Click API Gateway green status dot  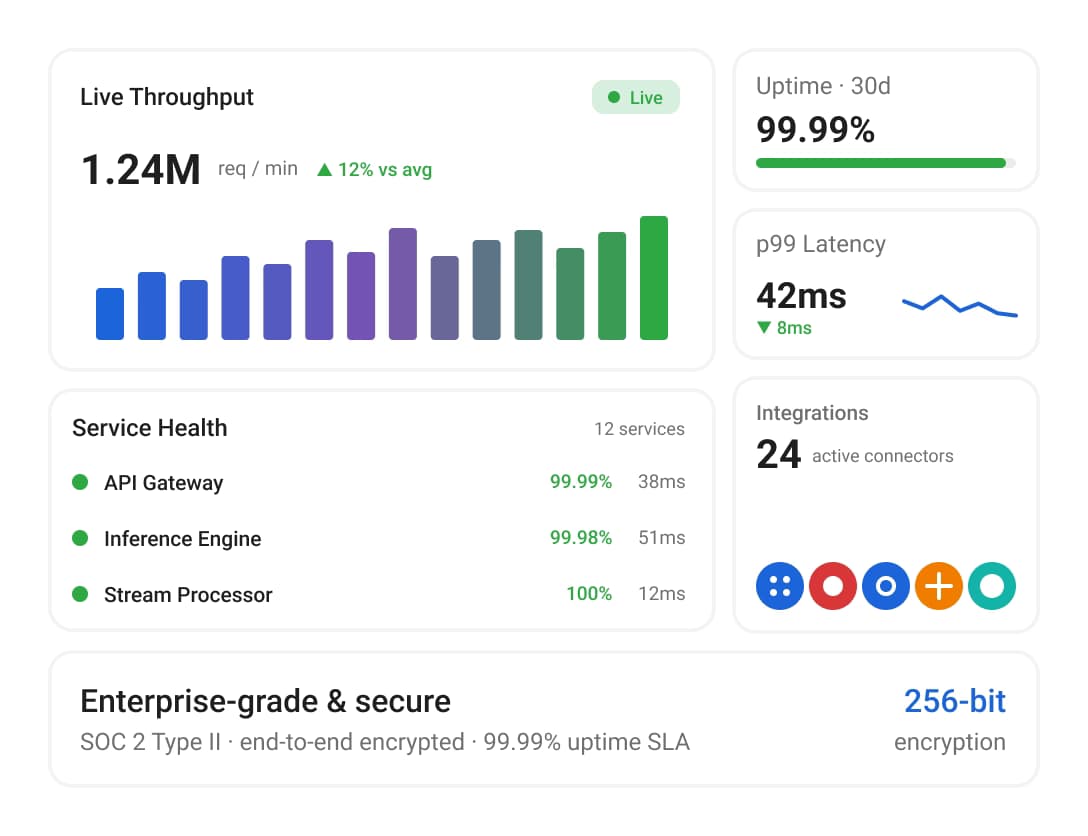point(80,481)
